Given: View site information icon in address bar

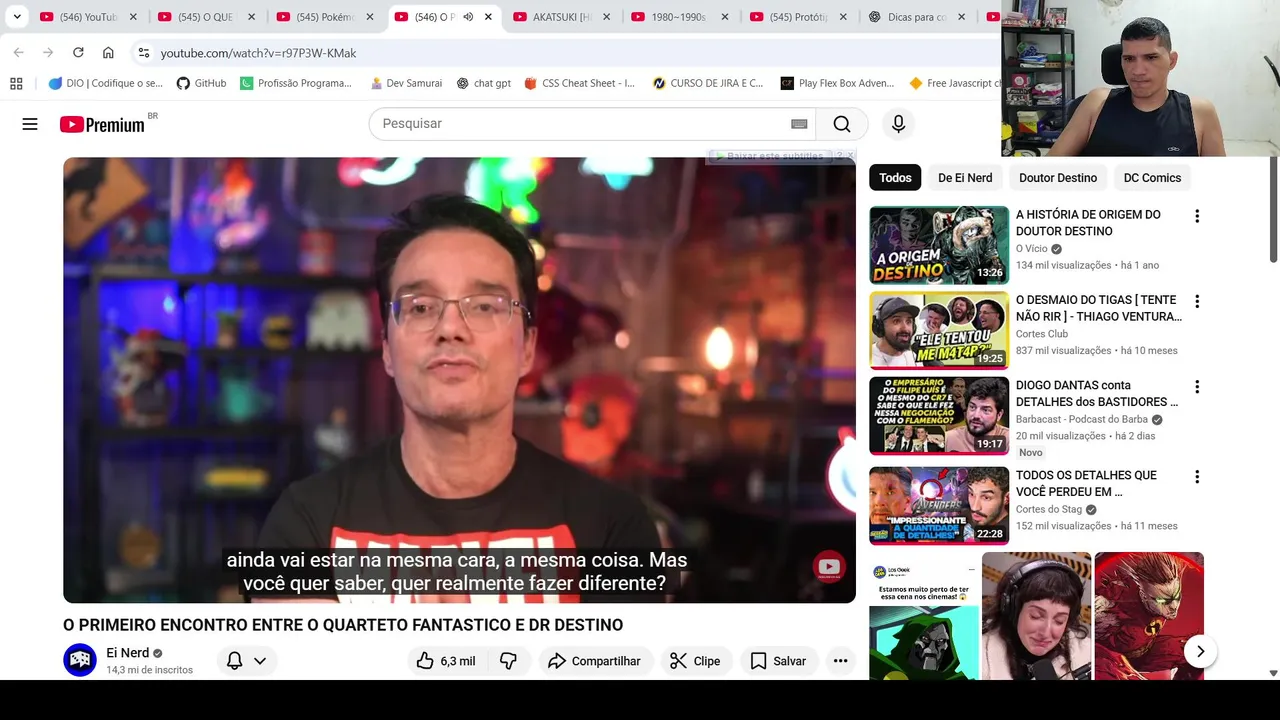Looking at the screenshot, I should click(x=144, y=52).
